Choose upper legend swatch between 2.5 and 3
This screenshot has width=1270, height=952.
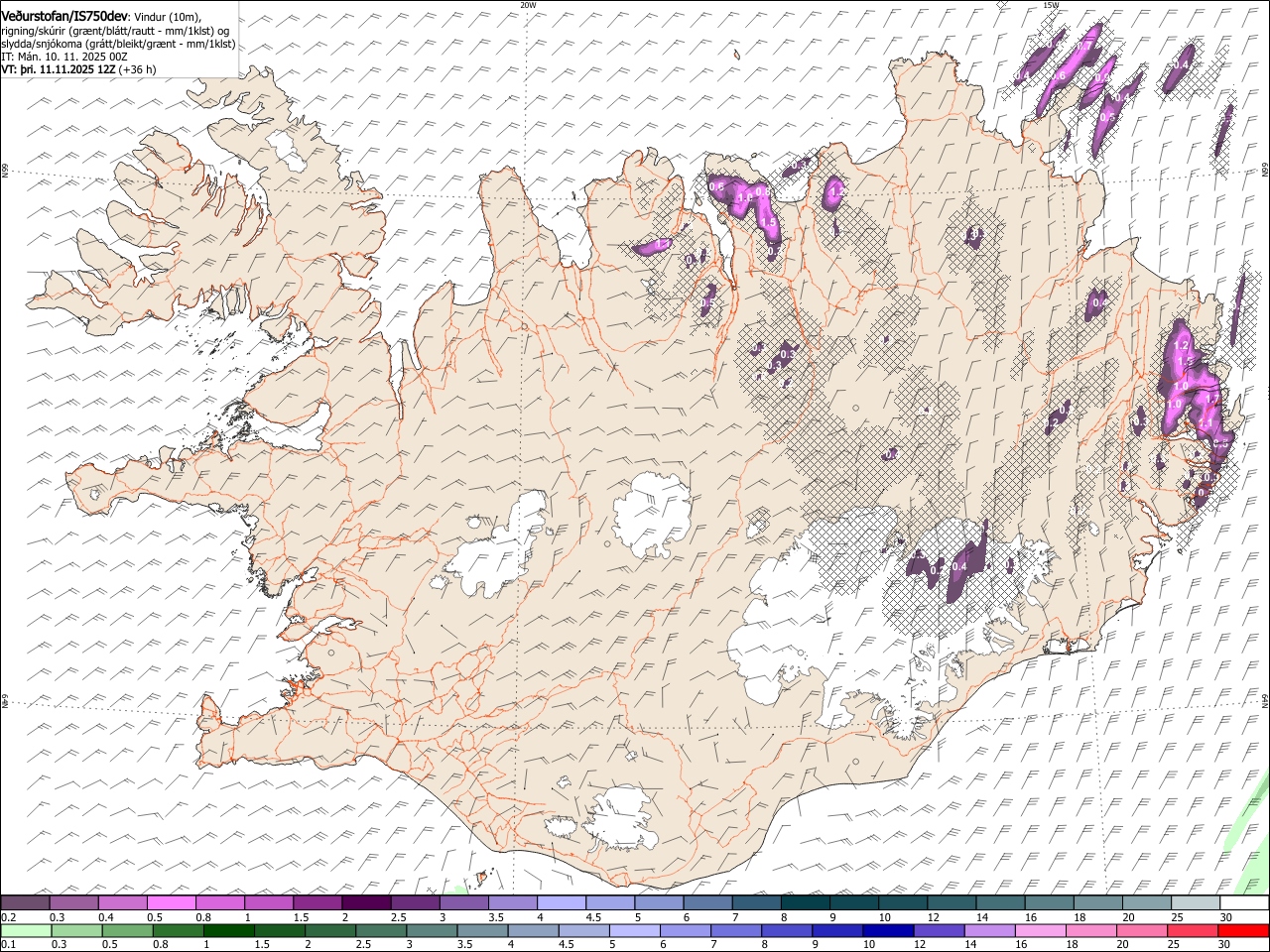point(415,902)
